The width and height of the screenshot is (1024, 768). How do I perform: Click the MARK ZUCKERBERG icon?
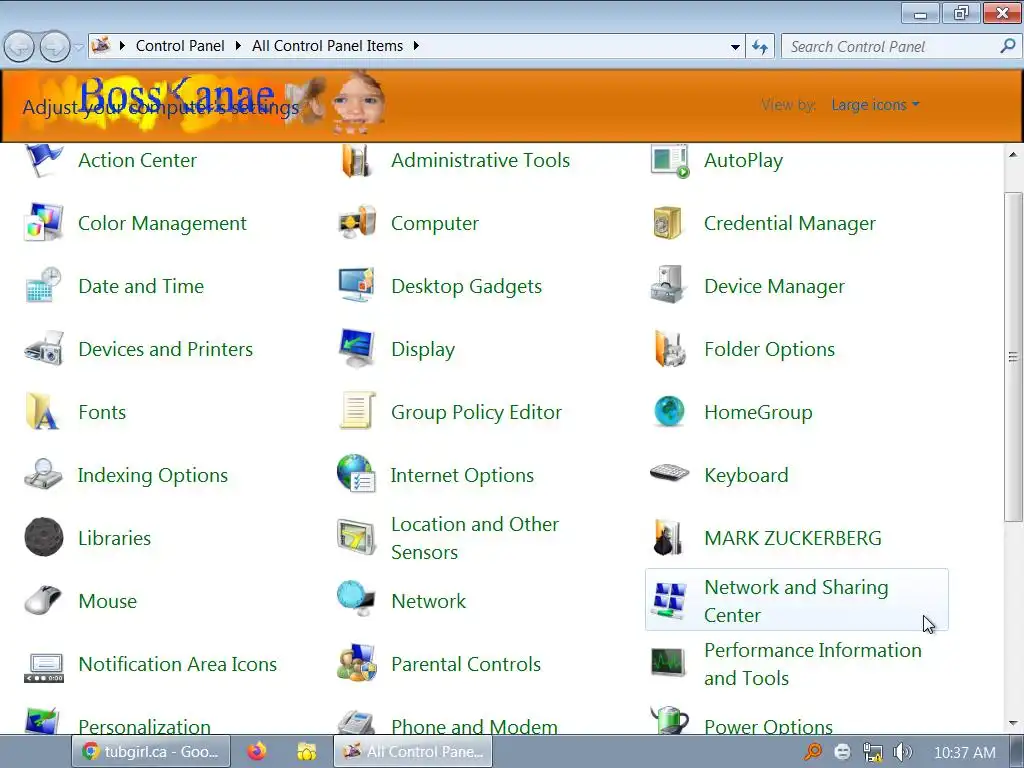pos(667,537)
